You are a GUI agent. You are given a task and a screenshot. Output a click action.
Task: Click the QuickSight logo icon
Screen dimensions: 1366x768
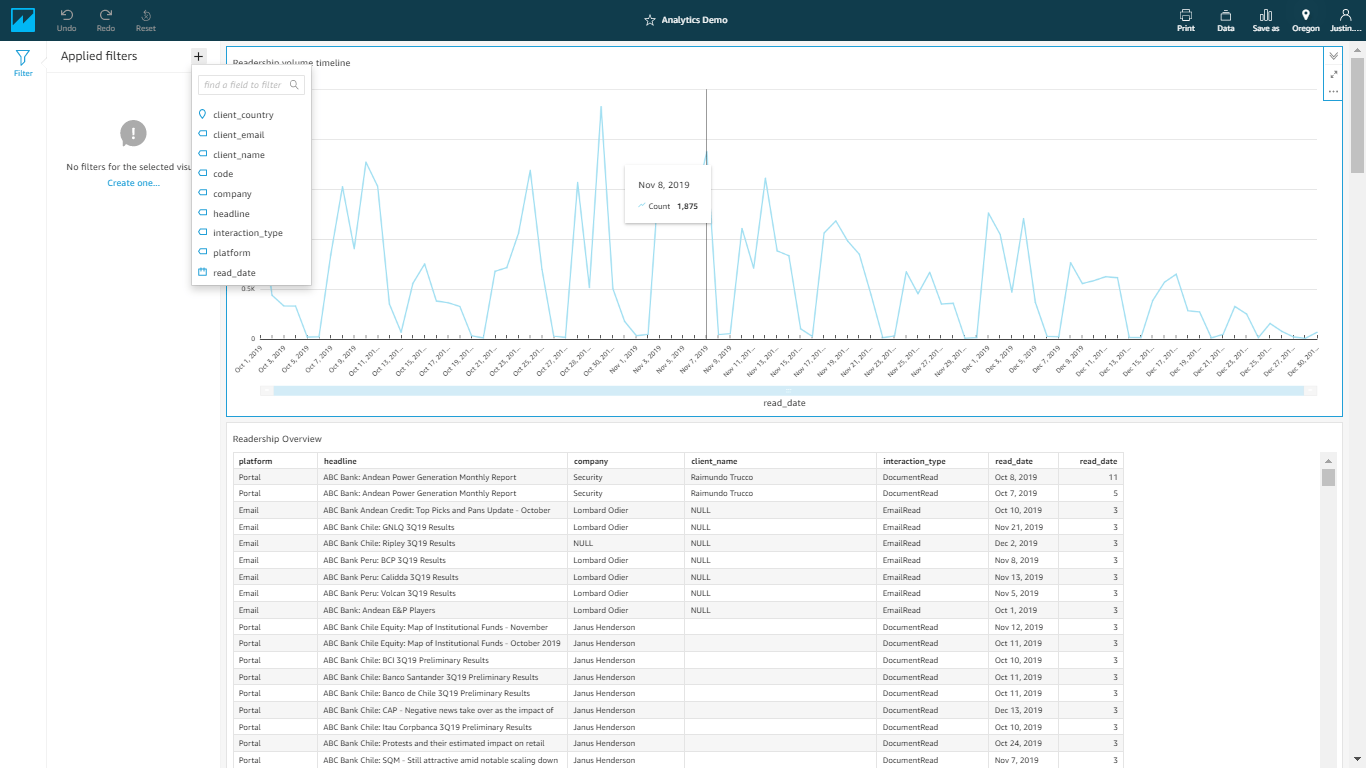click(x=21, y=19)
